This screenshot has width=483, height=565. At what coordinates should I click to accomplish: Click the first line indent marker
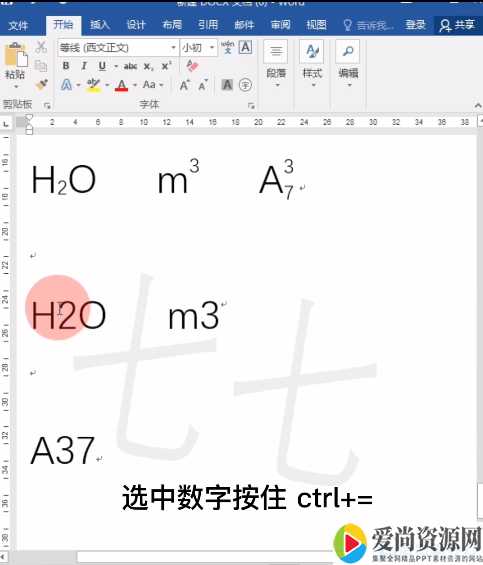pyautogui.click(x=29, y=118)
